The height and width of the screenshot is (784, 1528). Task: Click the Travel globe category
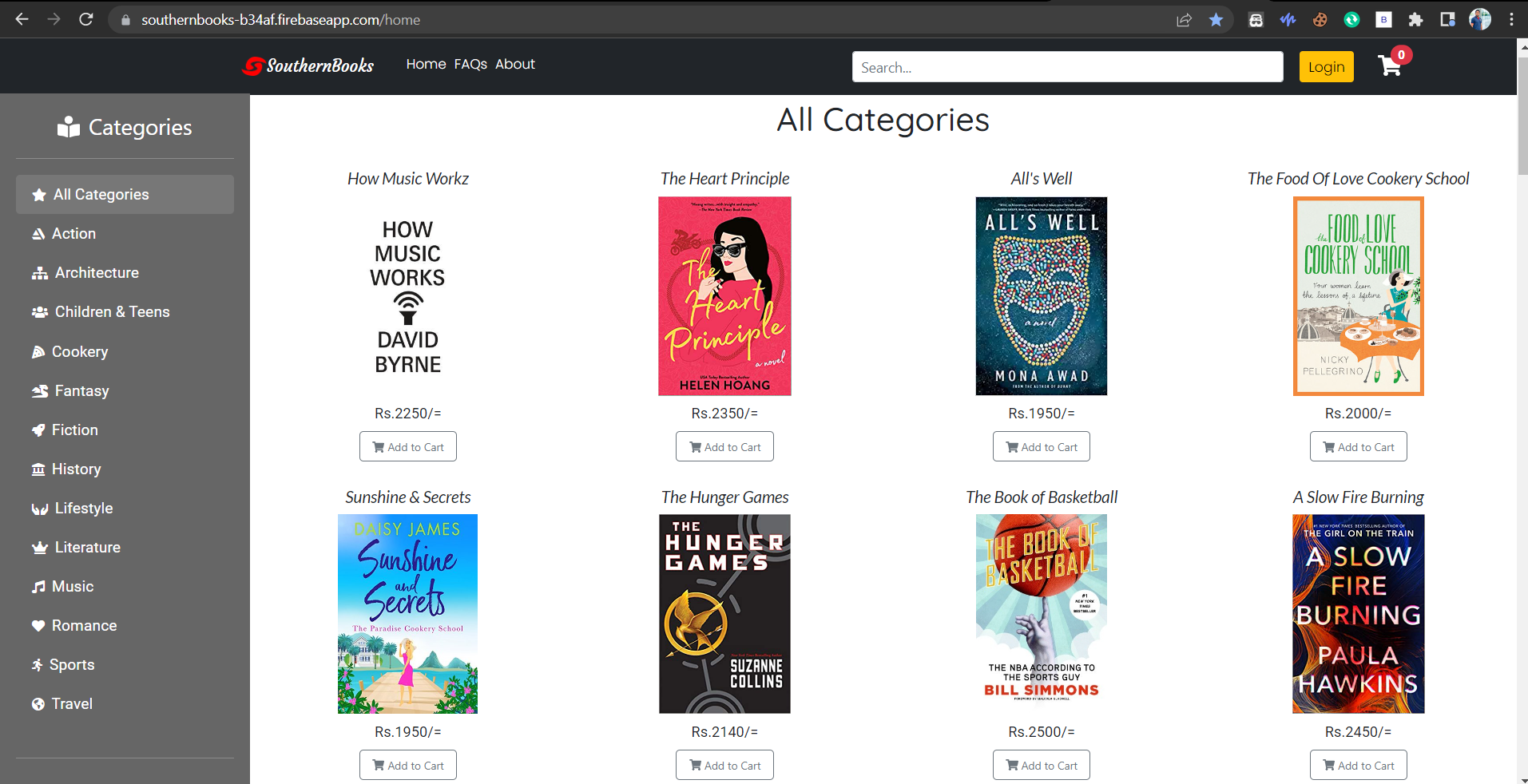71,703
